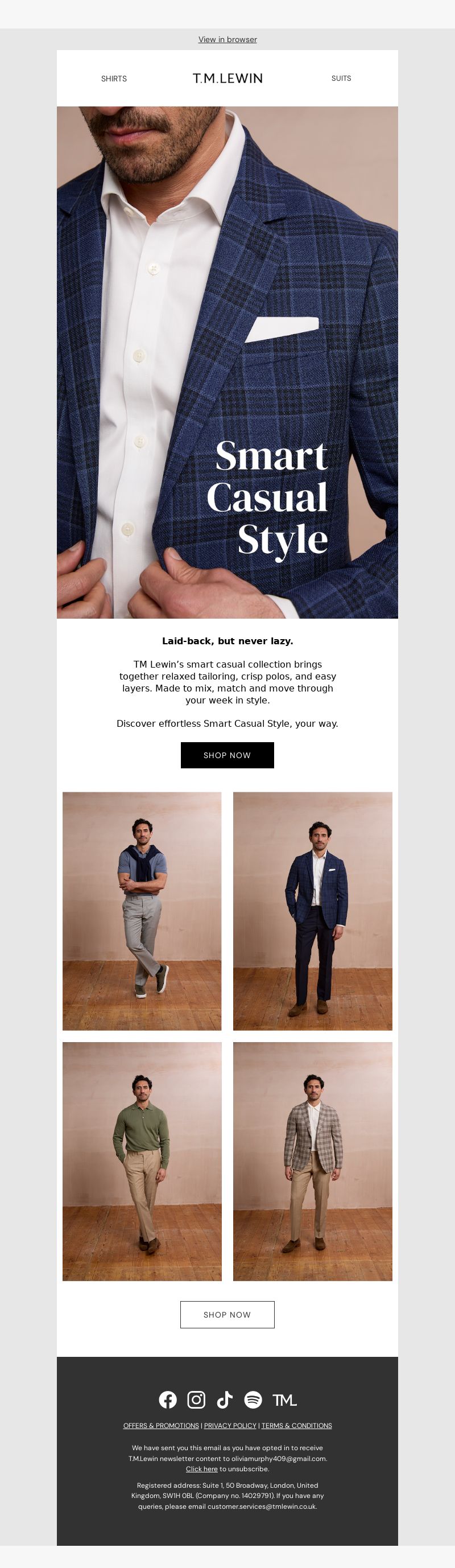Image resolution: width=455 pixels, height=1568 pixels.
Task: Open photo of beige check blazer outfit
Action: pyautogui.click(x=313, y=1162)
